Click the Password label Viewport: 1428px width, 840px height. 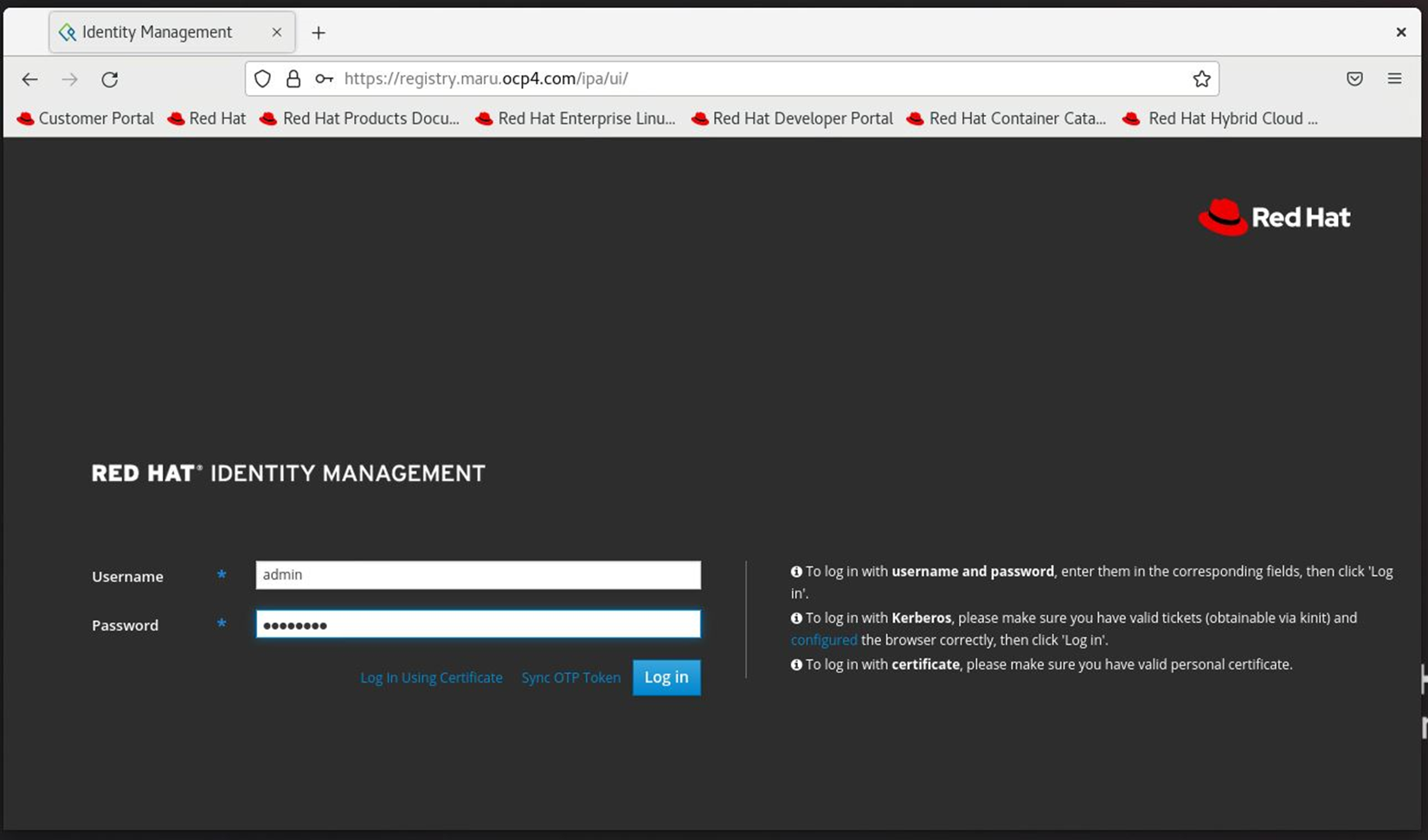tap(125, 625)
